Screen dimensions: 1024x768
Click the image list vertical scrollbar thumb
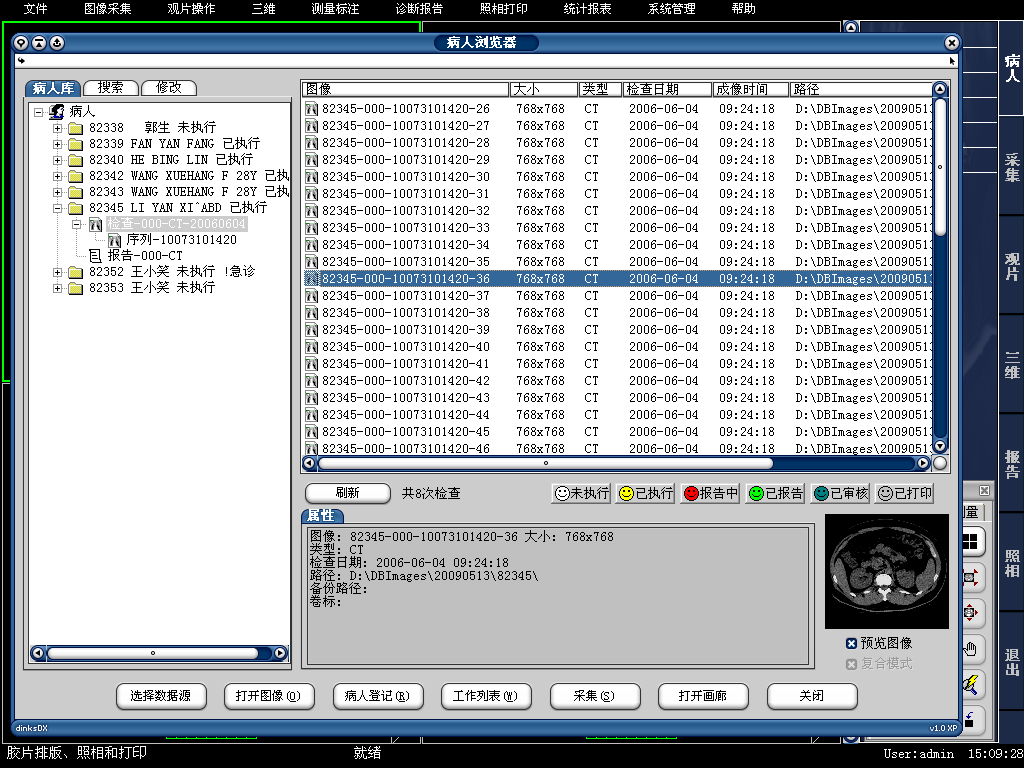coord(940,167)
